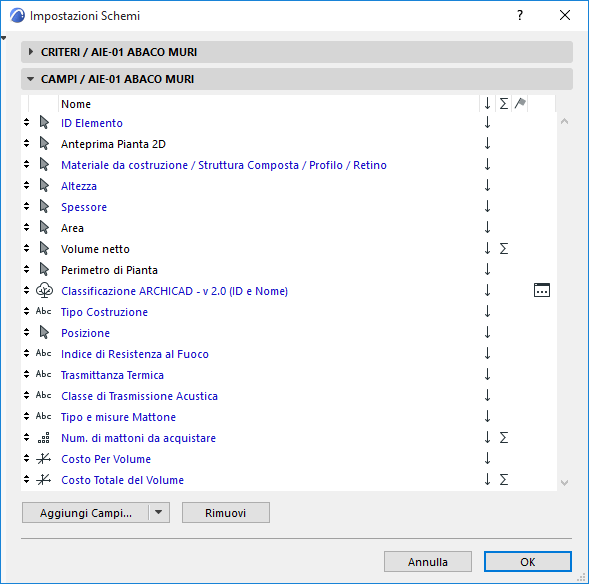This screenshot has width=589, height=584.
Task: Click the Annulla button
Action: pos(428,561)
